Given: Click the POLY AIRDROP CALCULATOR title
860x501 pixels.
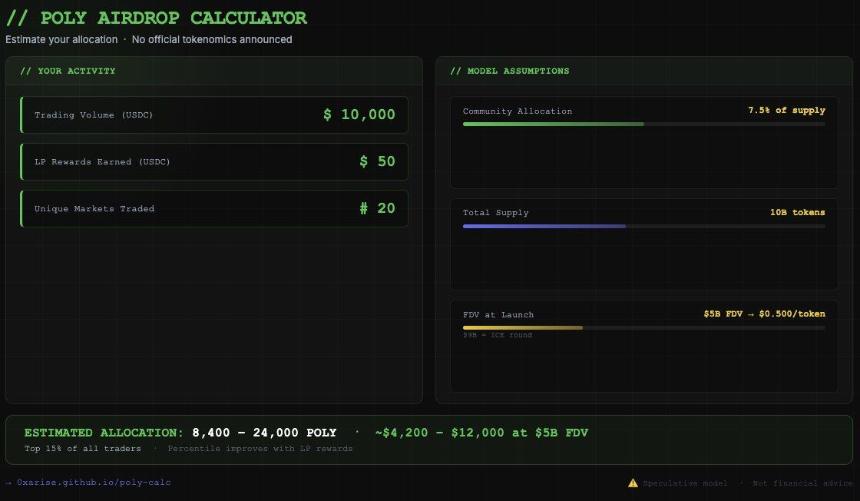Looking at the screenshot, I should click(156, 18).
